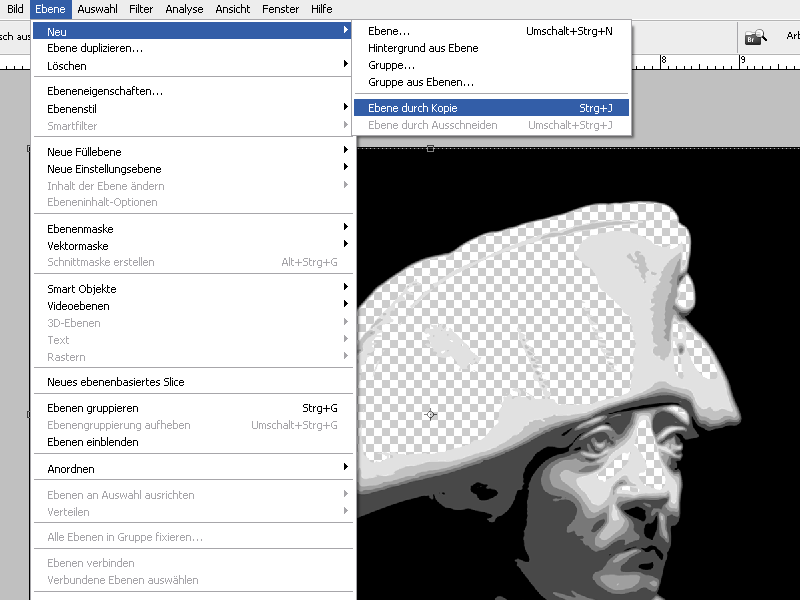The width and height of the screenshot is (800, 600).
Task: Select Ebene durch Kopie
Action: (491, 108)
